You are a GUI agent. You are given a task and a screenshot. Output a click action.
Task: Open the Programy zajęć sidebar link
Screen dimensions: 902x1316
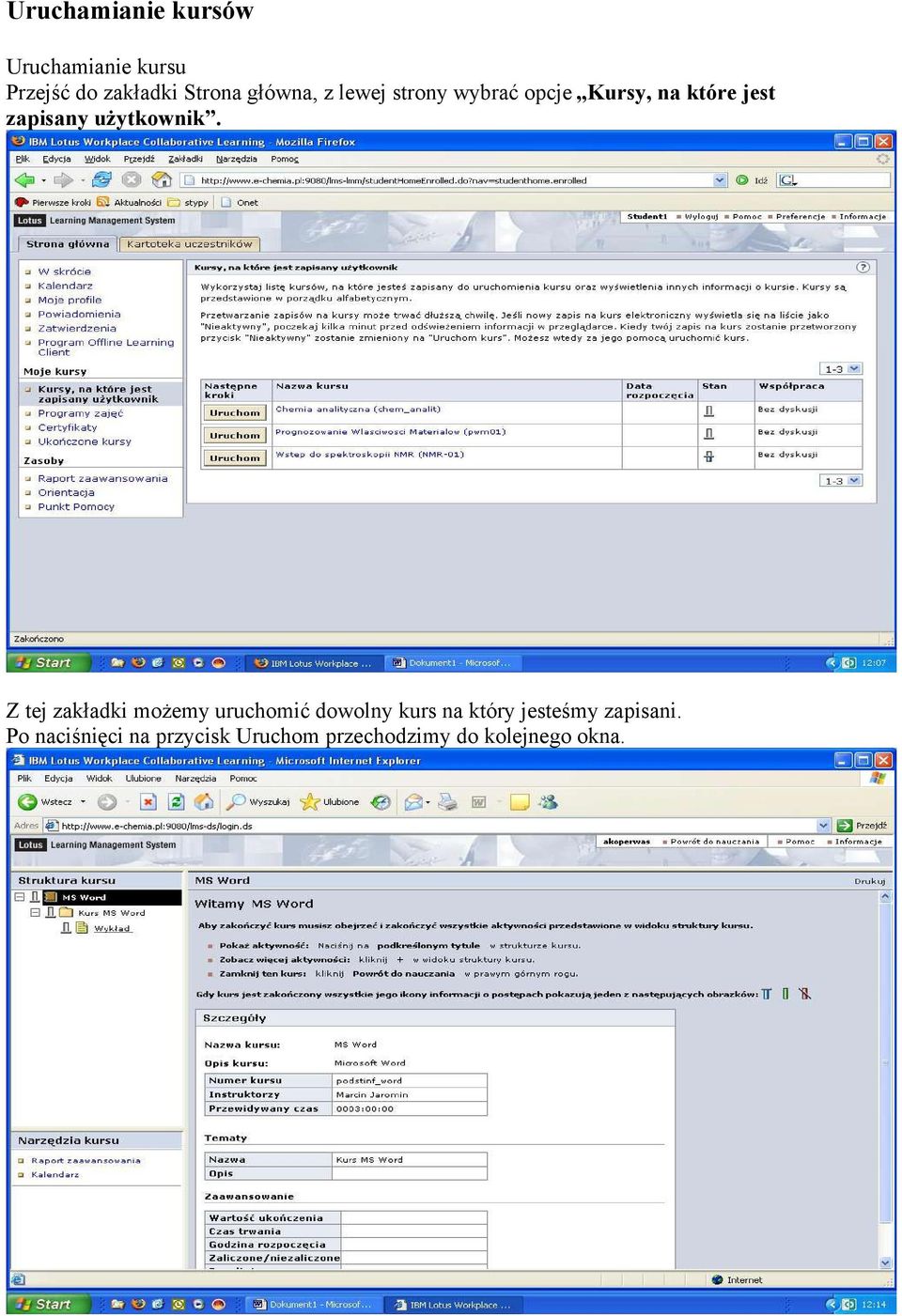coord(80,413)
